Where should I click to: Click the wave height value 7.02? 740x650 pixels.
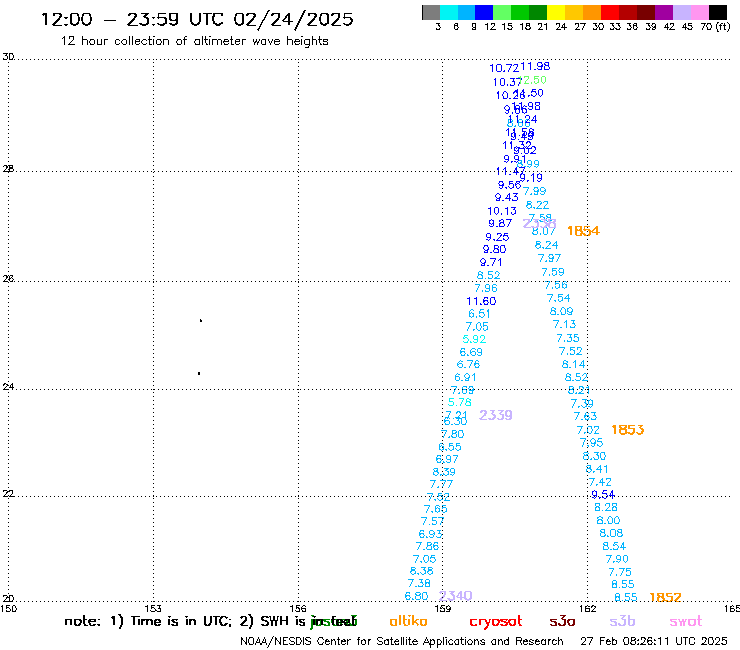[x=588, y=431]
